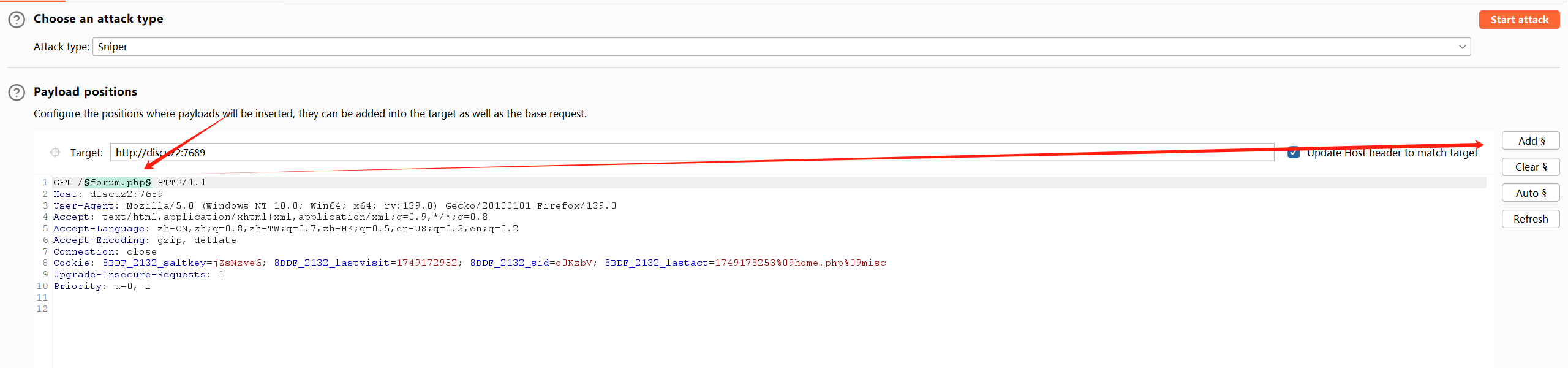This screenshot has height=368, width=1568.
Task: Click the GET method in request line
Action: click(62, 183)
